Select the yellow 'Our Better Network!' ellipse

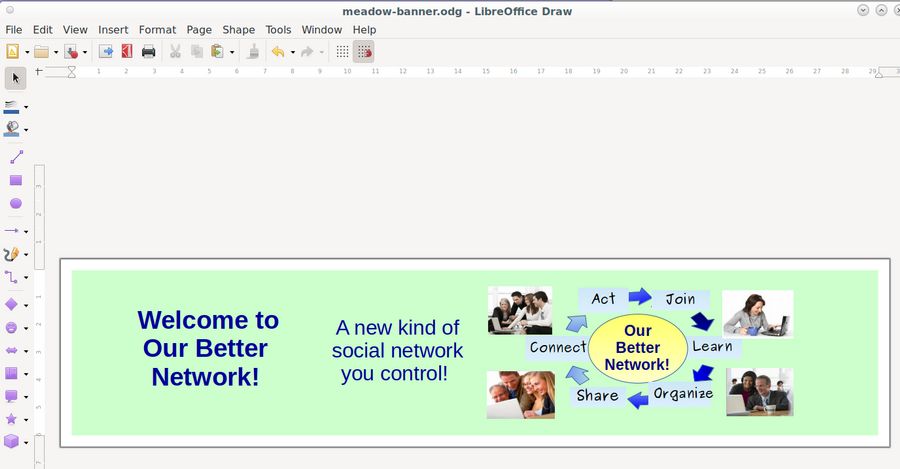pyautogui.click(x=637, y=347)
